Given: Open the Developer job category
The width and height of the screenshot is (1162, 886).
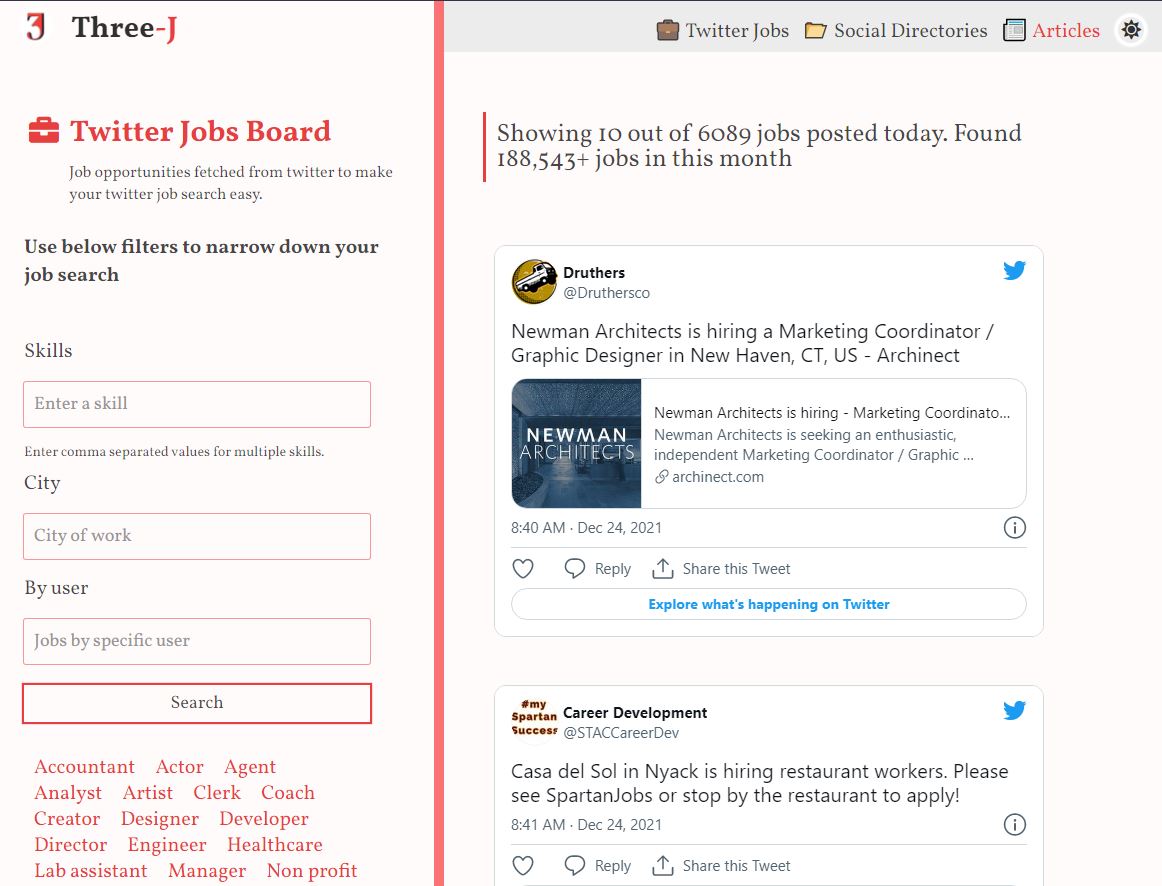Looking at the screenshot, I should (x=264, y=819).
